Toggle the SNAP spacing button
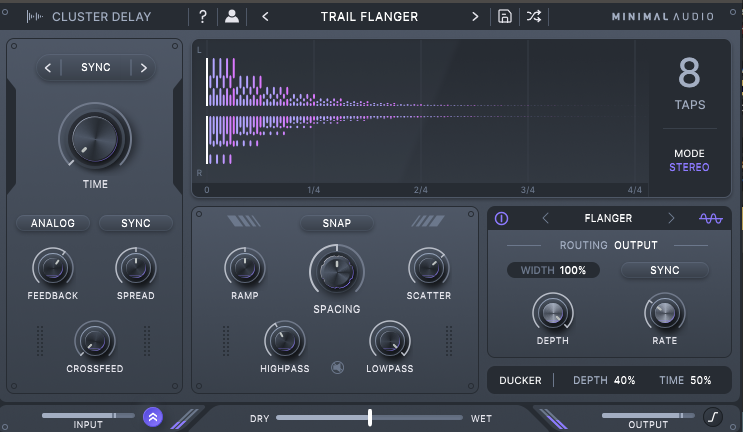This screenshot has width=743, height=432. (336, 223)
